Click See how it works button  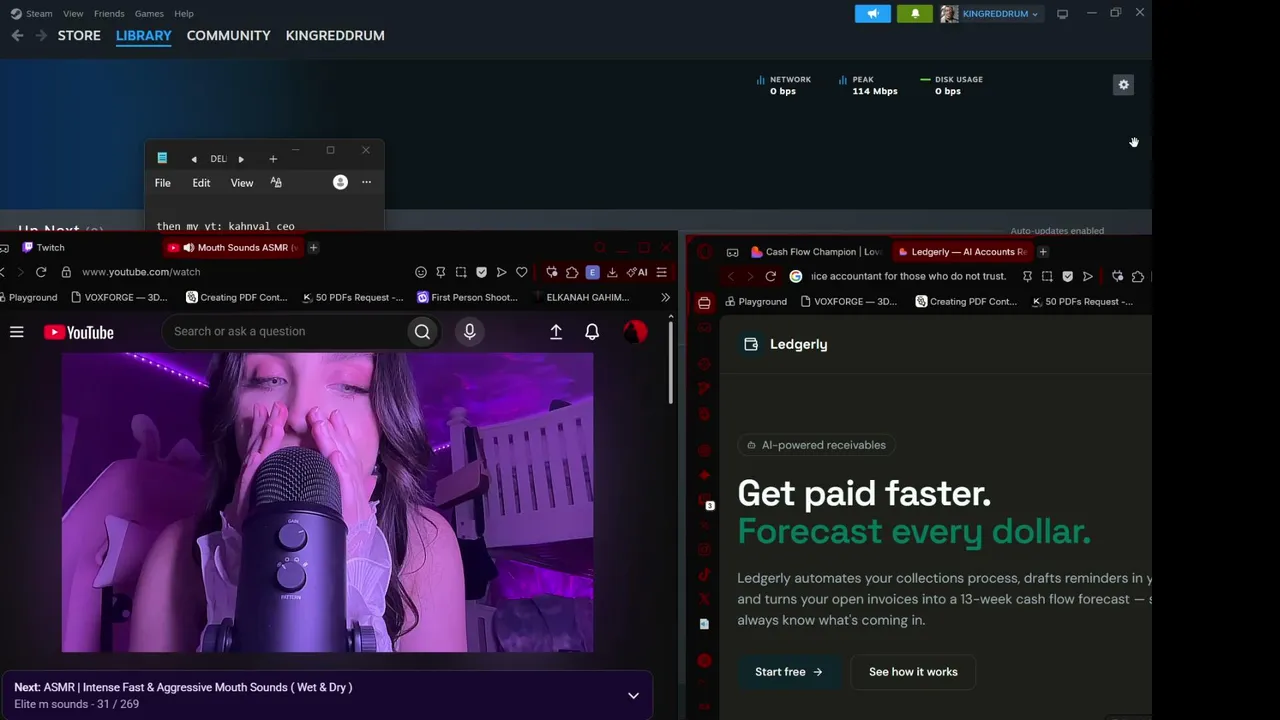pos(913,672)
